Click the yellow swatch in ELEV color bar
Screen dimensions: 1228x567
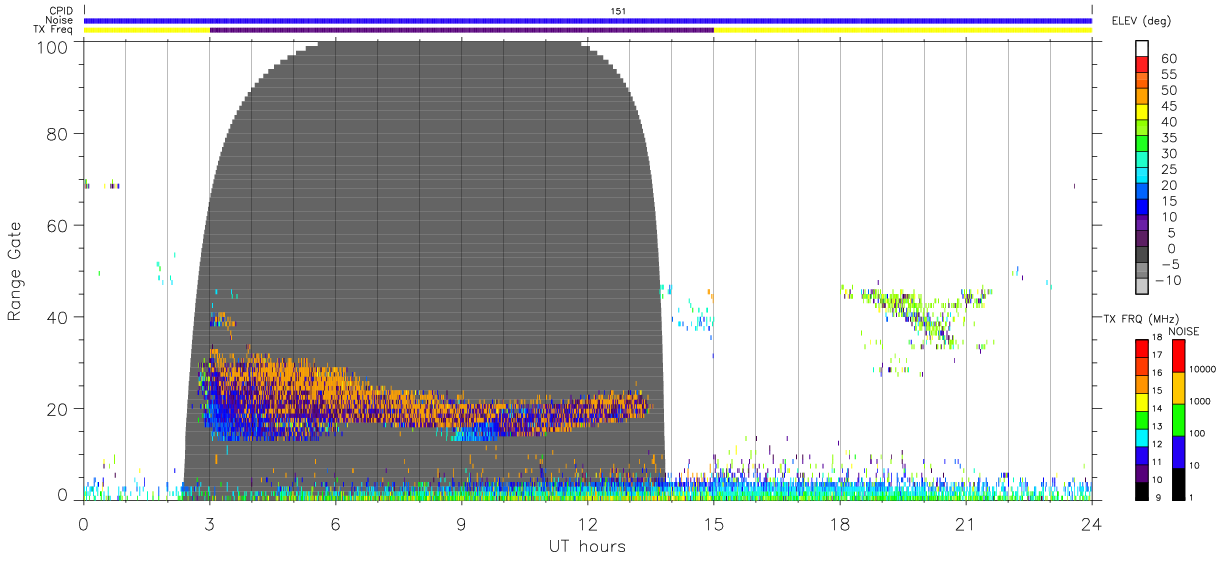tap(1142, 112)
